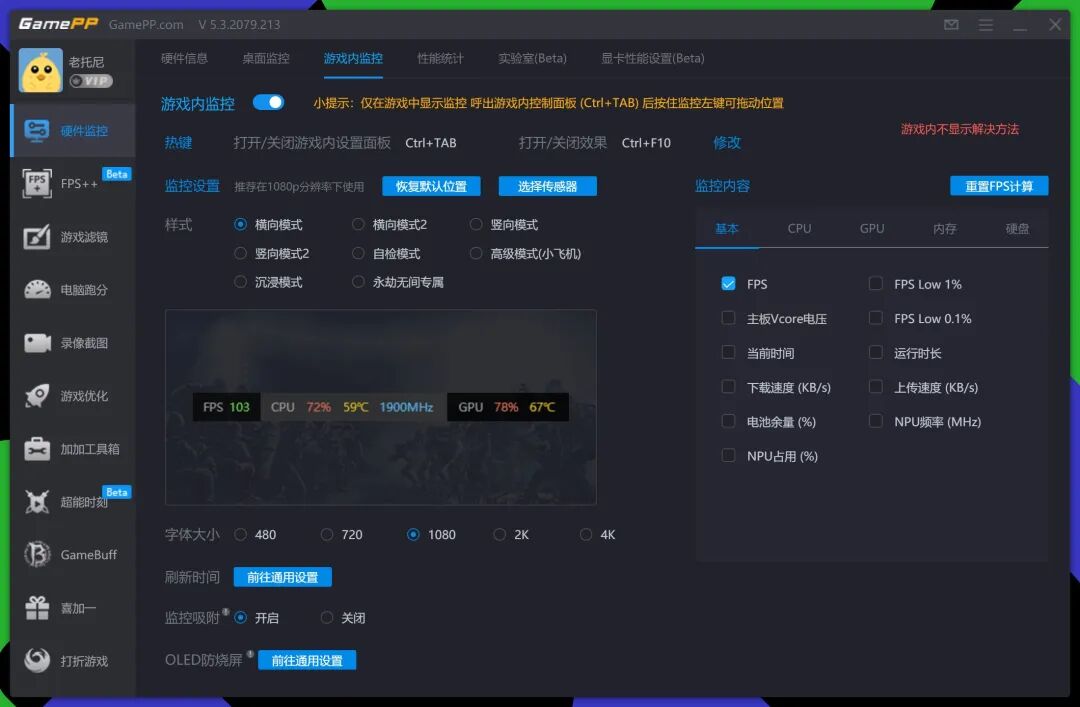
Task: Open the 录像截图 camera icon
Action: point(37,343)
